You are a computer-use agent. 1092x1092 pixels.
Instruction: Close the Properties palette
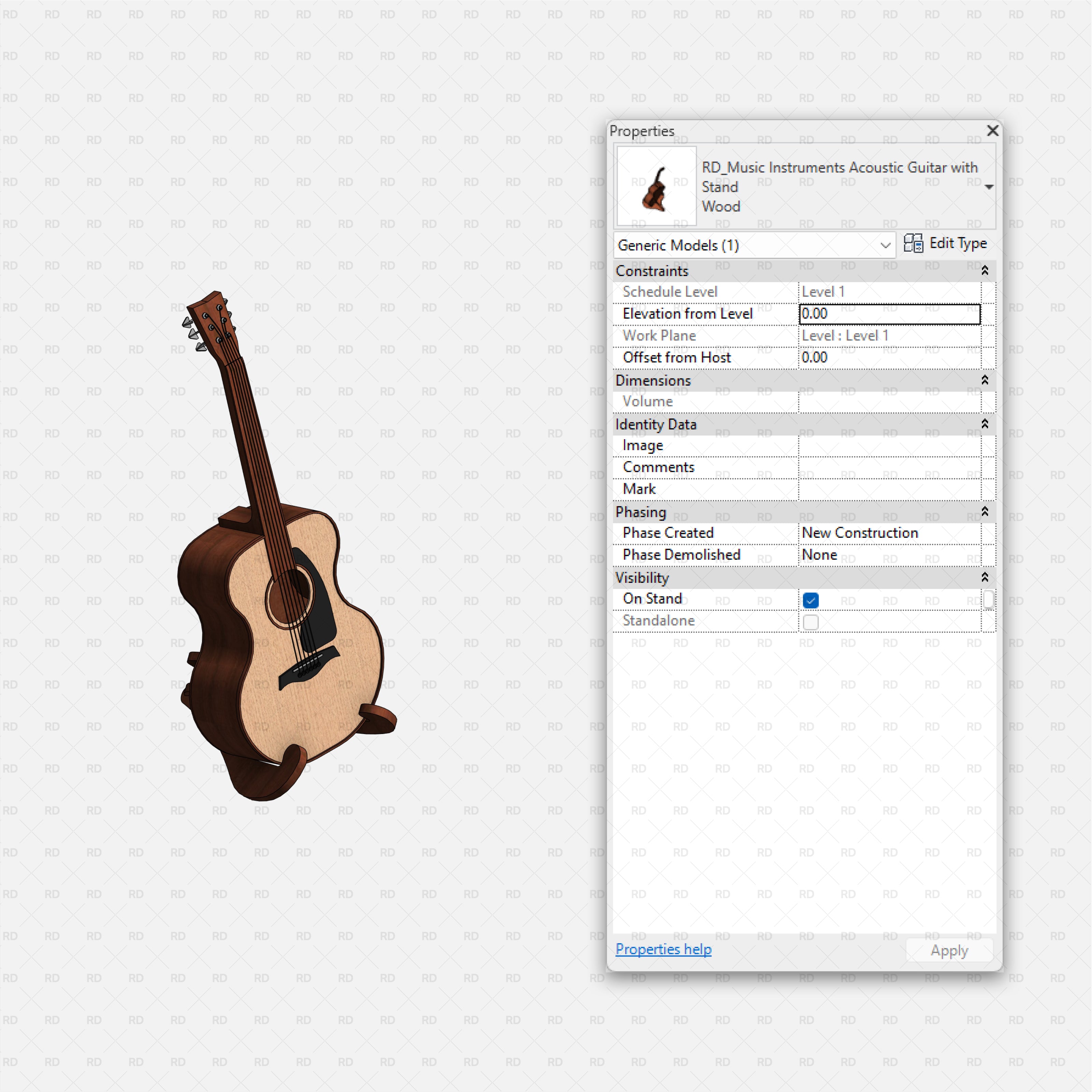coord(992,131)
